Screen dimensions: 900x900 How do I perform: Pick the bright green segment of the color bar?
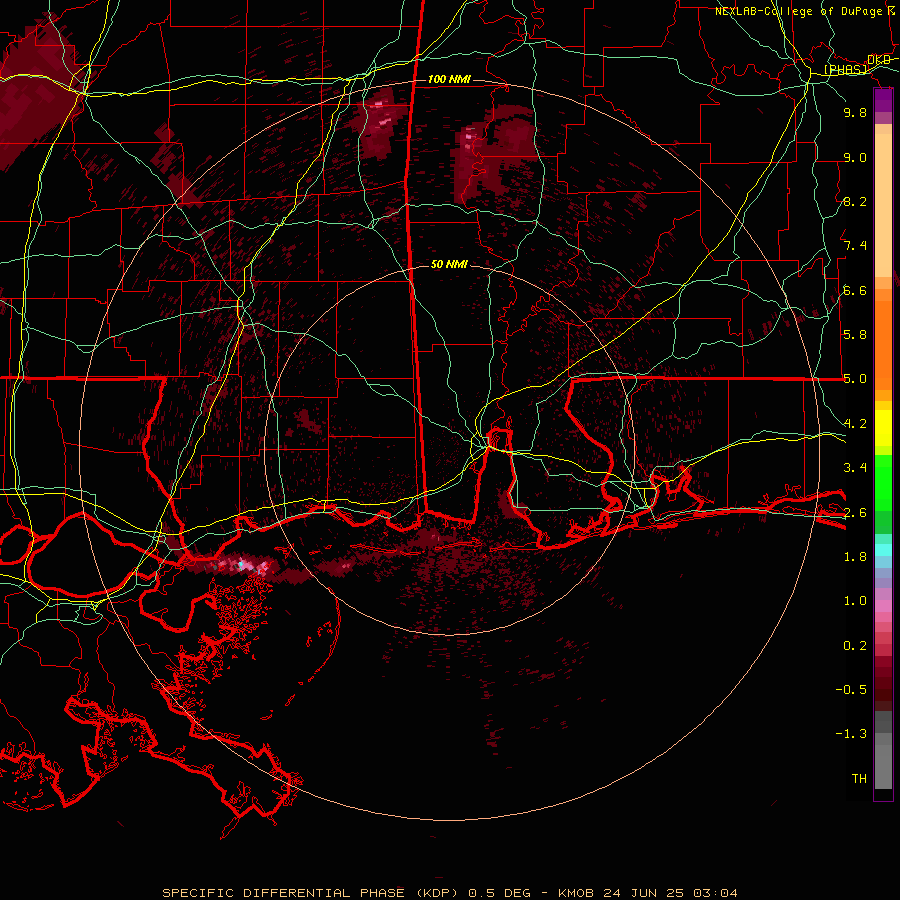click(x=883, y=482)
